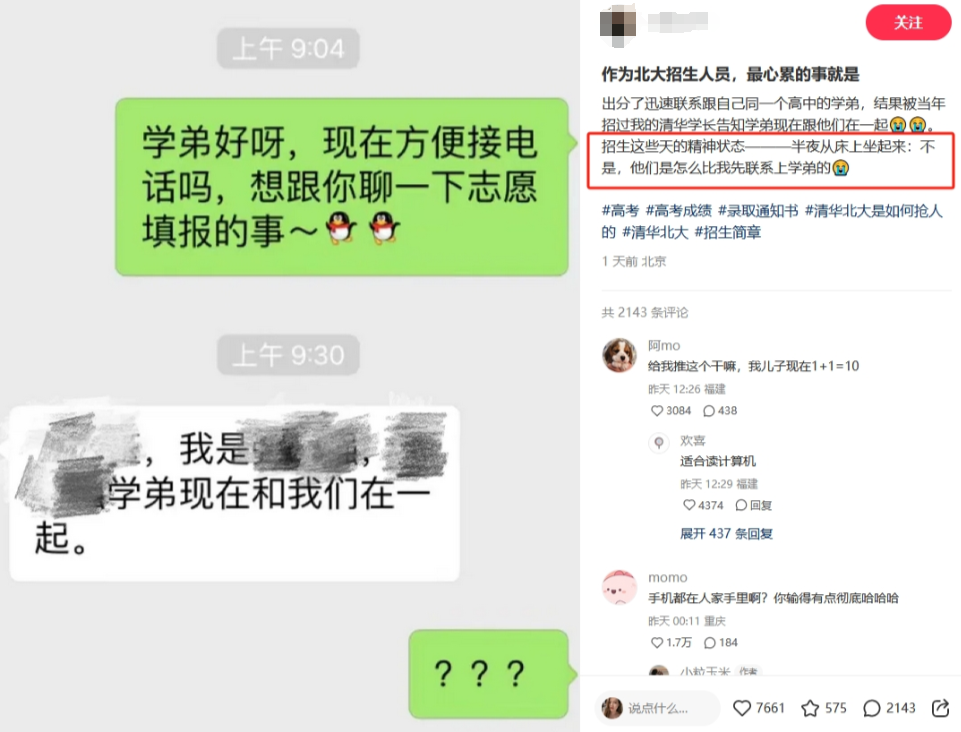Reply to 欢喜 via 回复 icon
The image size is (961, 732).
pyautogui.click(x=754, y=505)
